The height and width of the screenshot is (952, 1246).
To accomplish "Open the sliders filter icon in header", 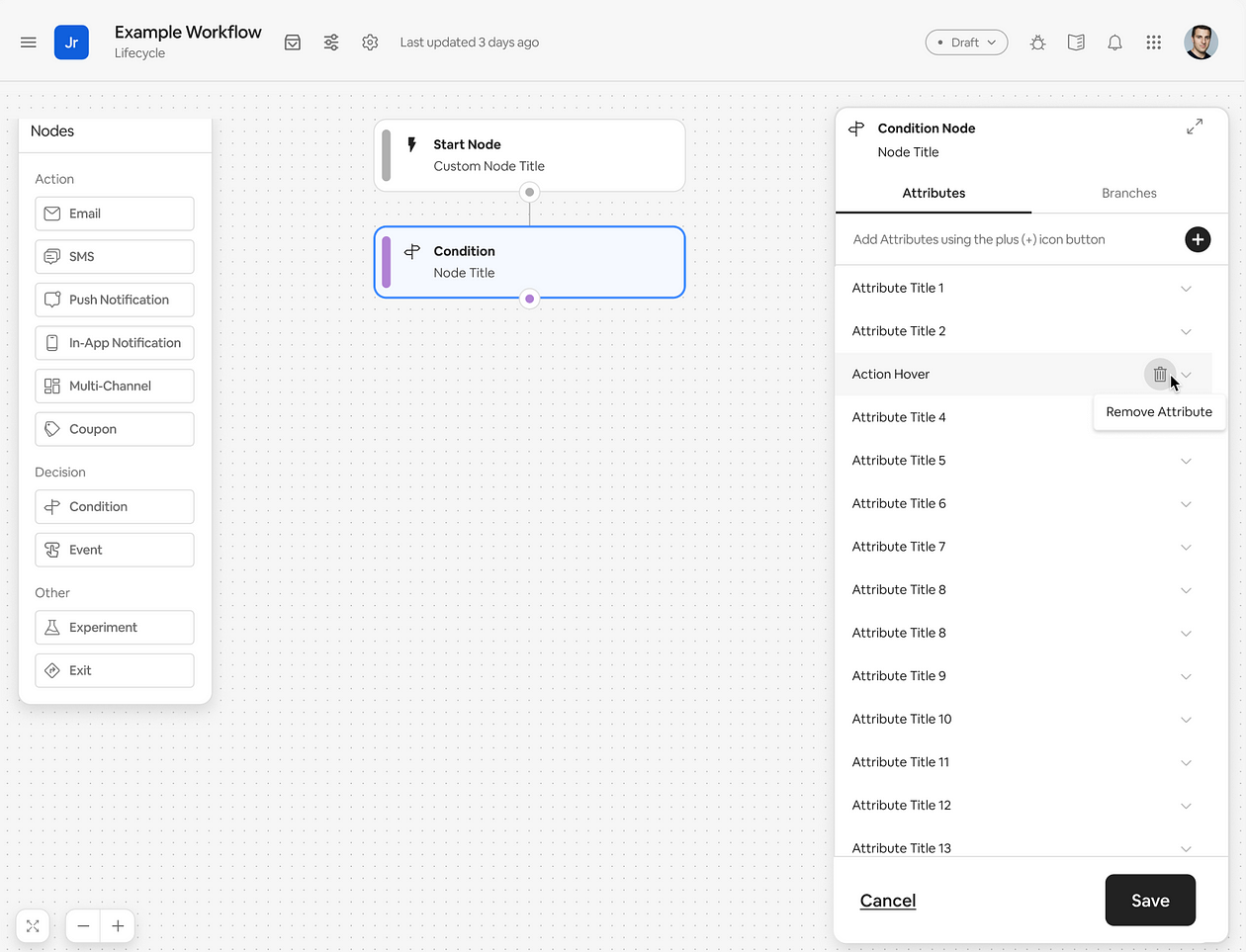I will click(331, 43).
